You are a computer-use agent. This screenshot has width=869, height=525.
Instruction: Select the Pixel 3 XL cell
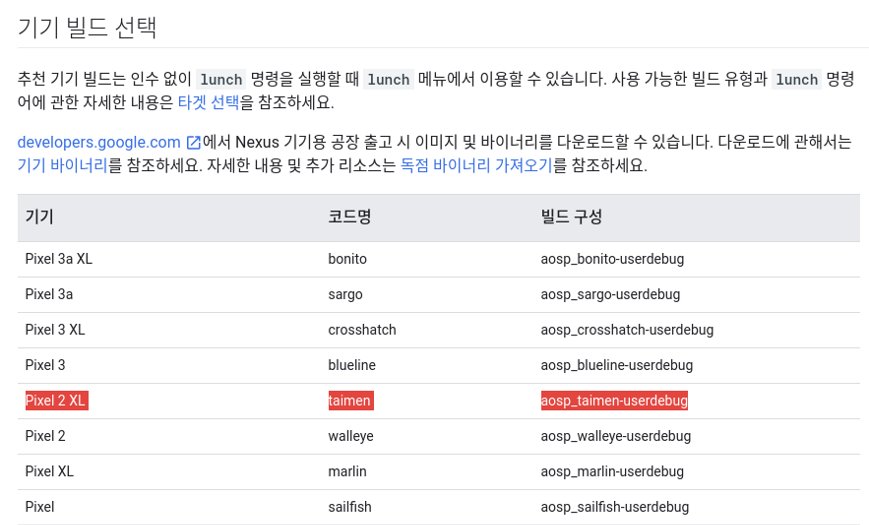point(55,330)
